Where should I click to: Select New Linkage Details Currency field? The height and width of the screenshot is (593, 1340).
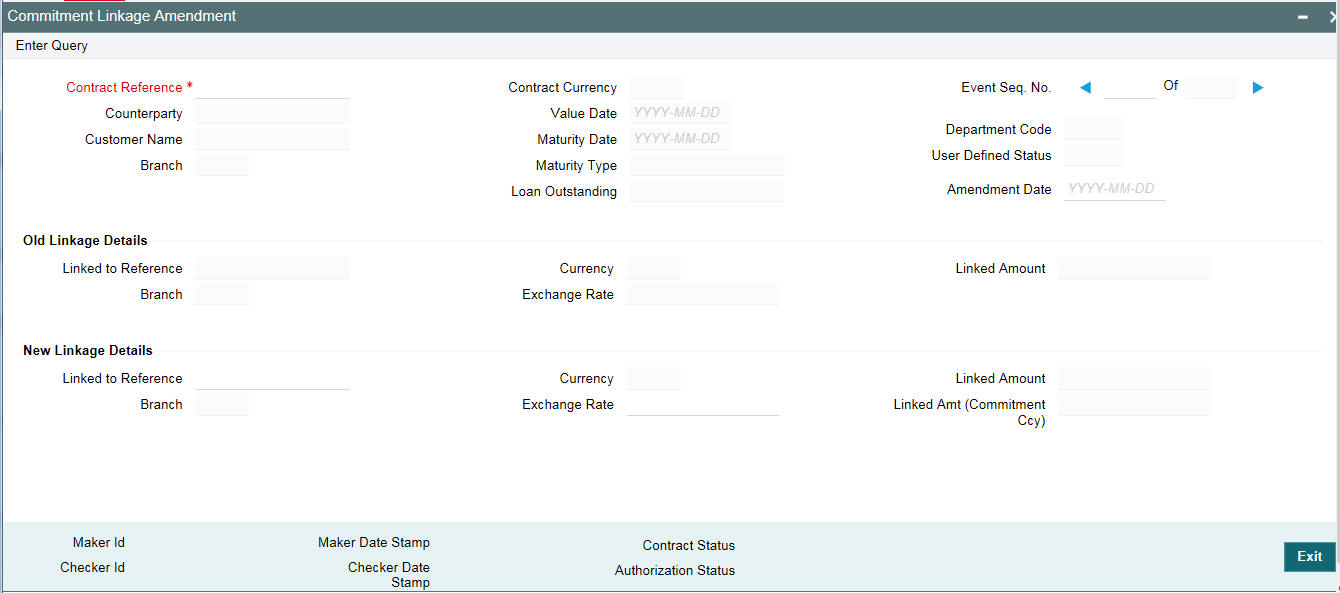[654, 379]
